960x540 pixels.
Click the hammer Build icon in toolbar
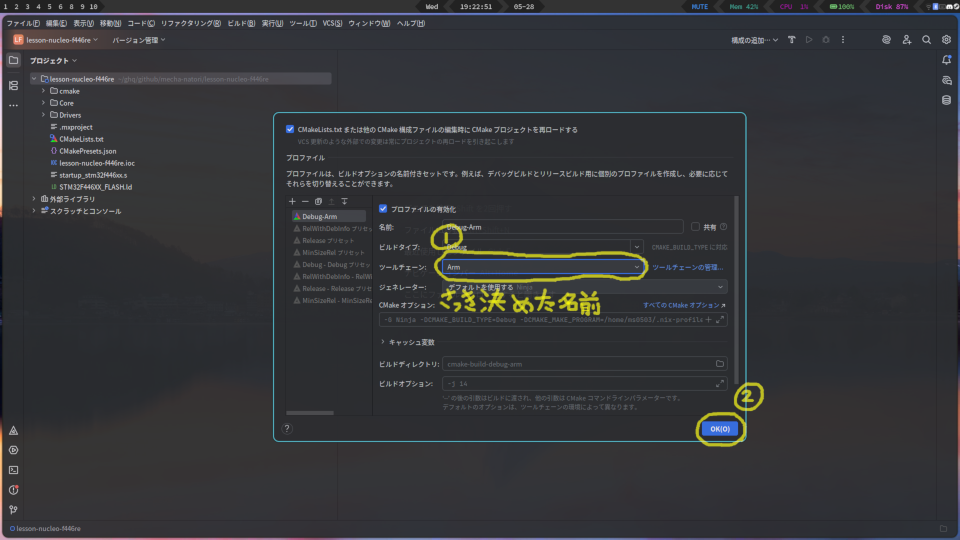(791, 40)
